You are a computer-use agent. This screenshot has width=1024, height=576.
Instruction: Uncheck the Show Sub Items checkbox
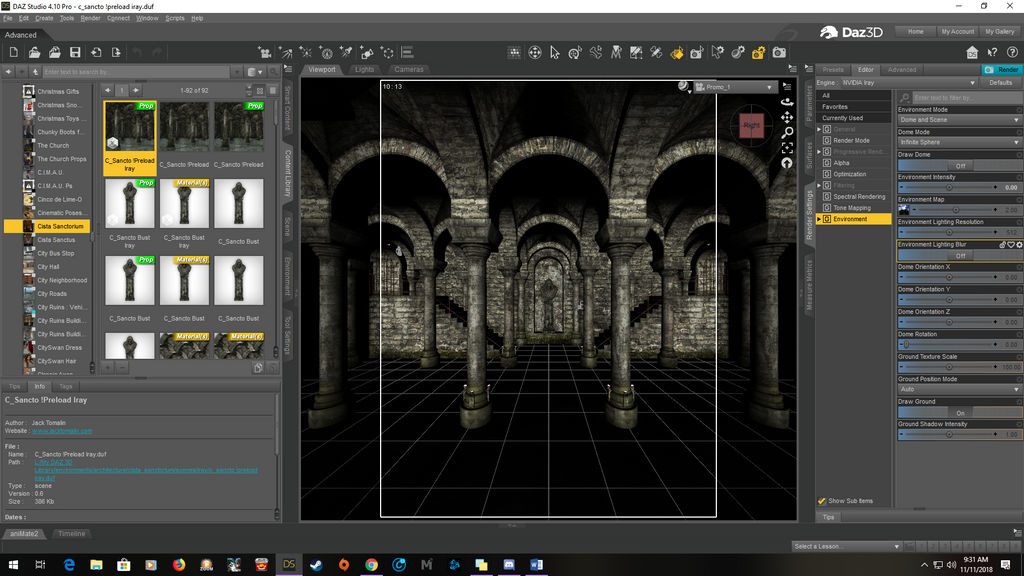coord(822,501)
